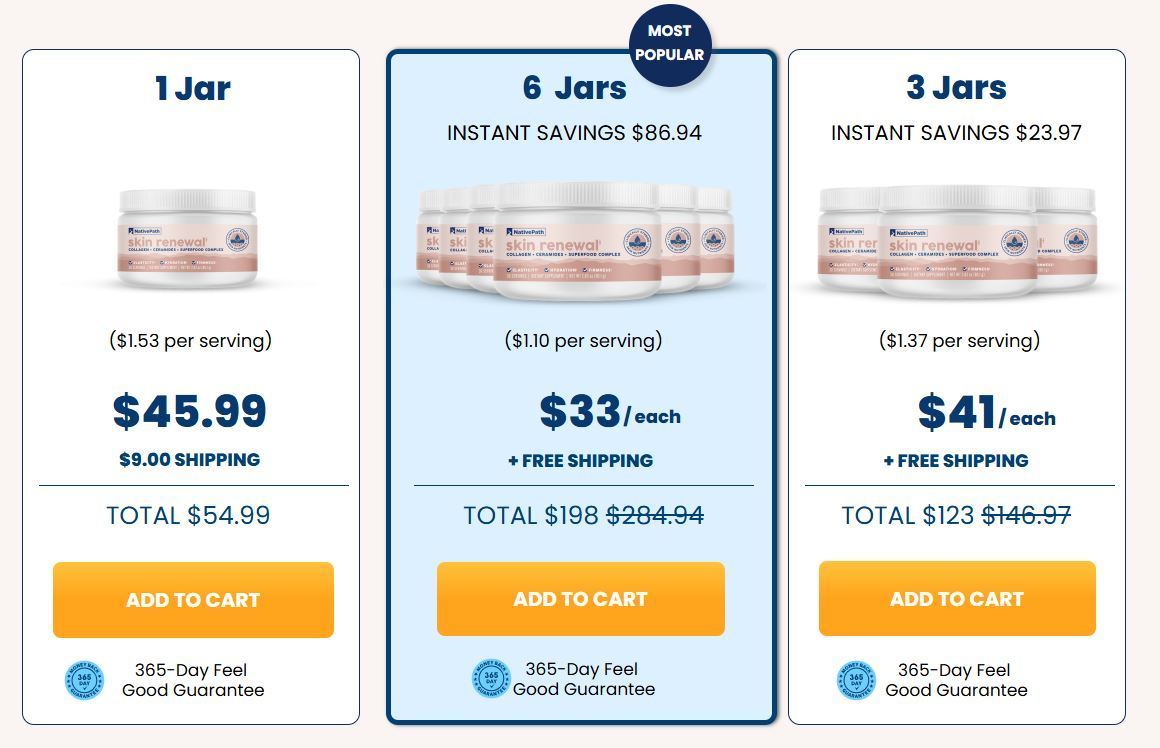The image size is (1160, 748).
Task: Click the $45.99 price
Action: point(190,411)
